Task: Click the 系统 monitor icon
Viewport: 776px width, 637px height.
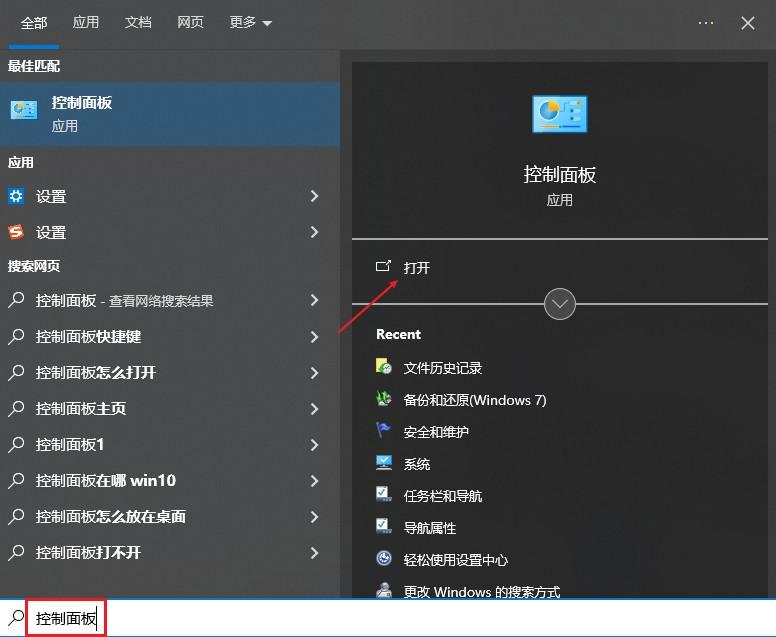Action: point(384,462)
